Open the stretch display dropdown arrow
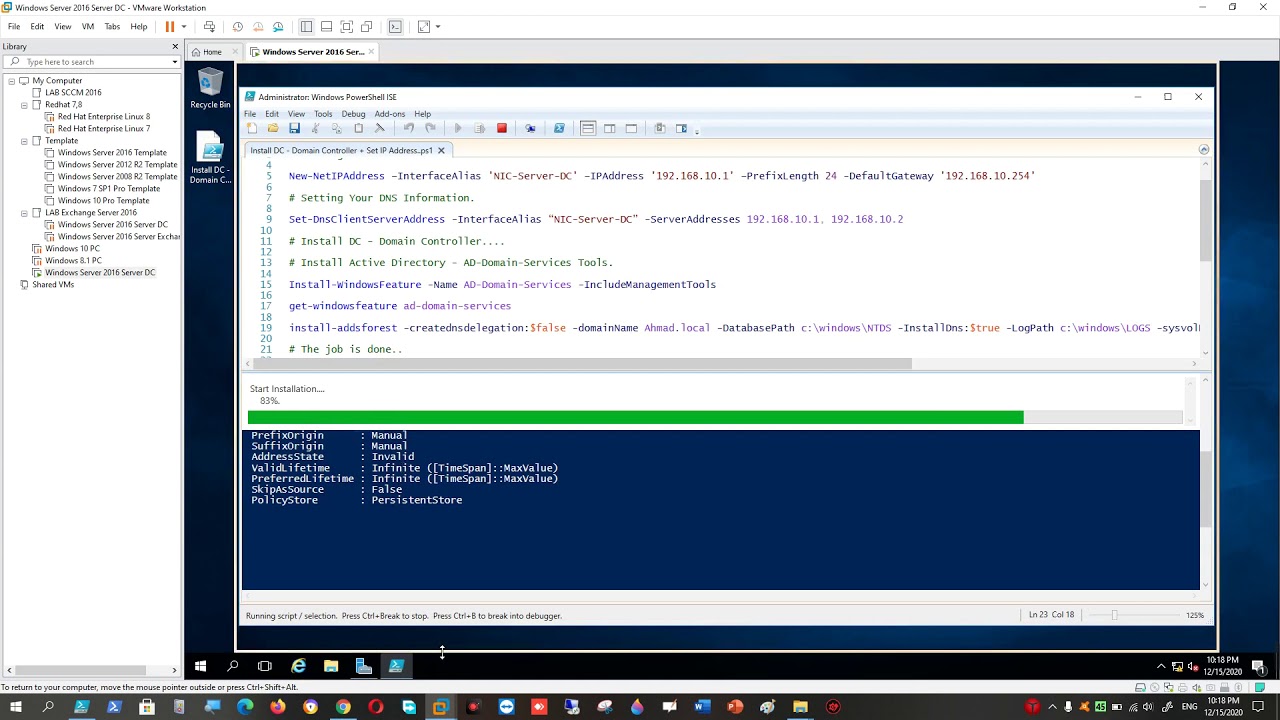The width and height of the screenshot is (1280, 720). point(438,27)
